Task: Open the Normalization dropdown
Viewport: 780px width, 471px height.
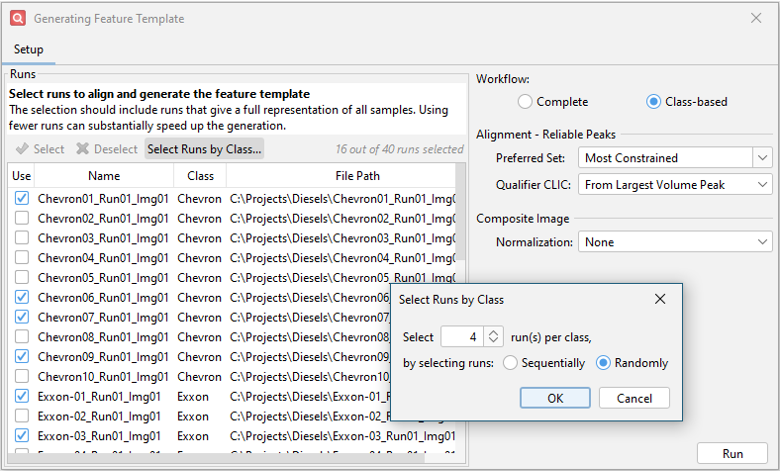Action: coord(675,242)
